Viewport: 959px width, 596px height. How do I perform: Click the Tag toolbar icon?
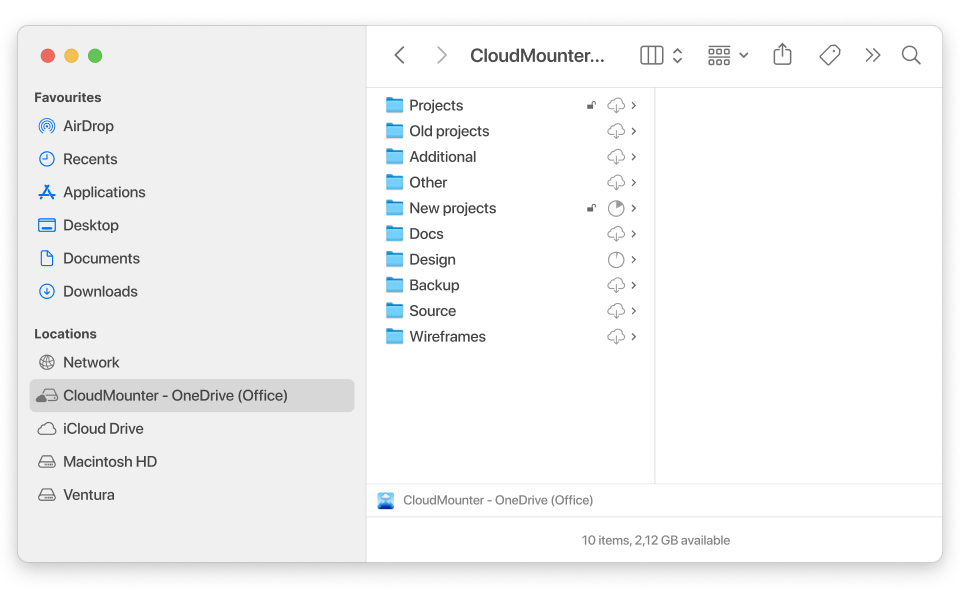[829, 55]
